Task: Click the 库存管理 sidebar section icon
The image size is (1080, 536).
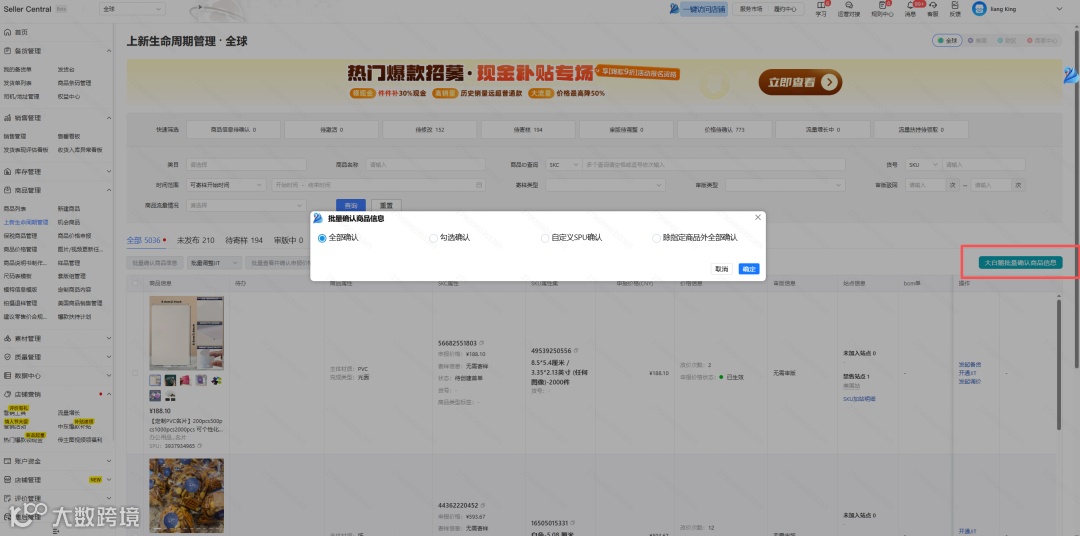Action: (x=8, y=172)
